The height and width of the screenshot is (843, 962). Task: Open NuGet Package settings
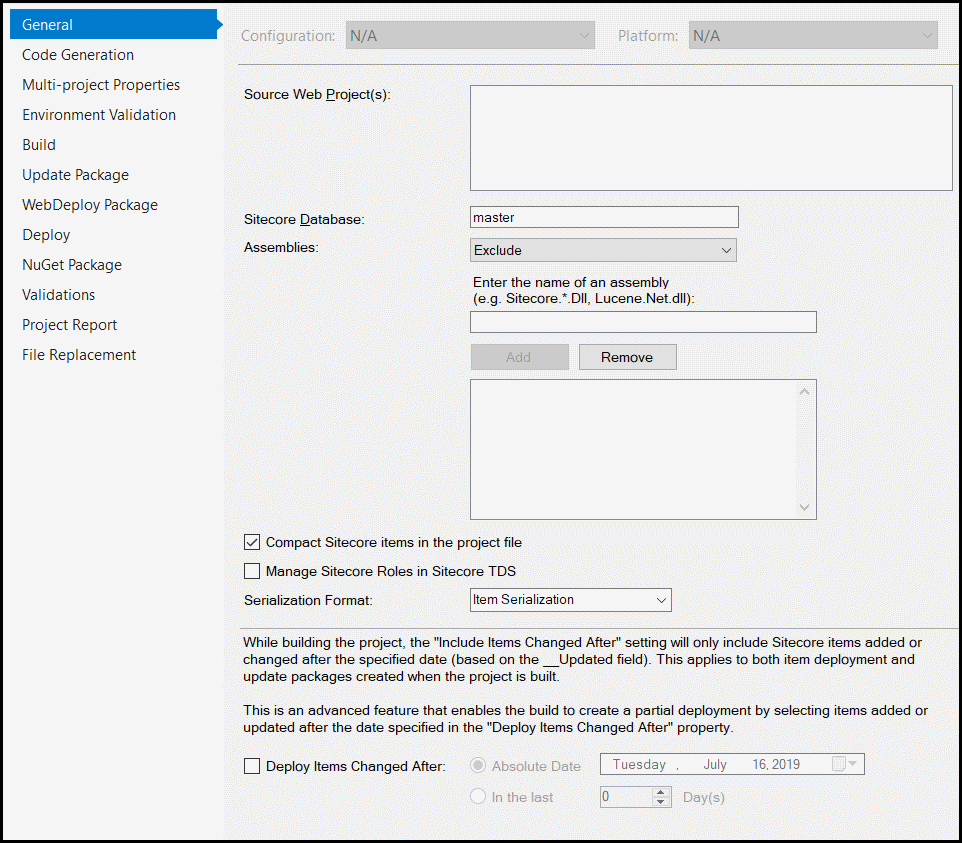click(x=72, y=265)
